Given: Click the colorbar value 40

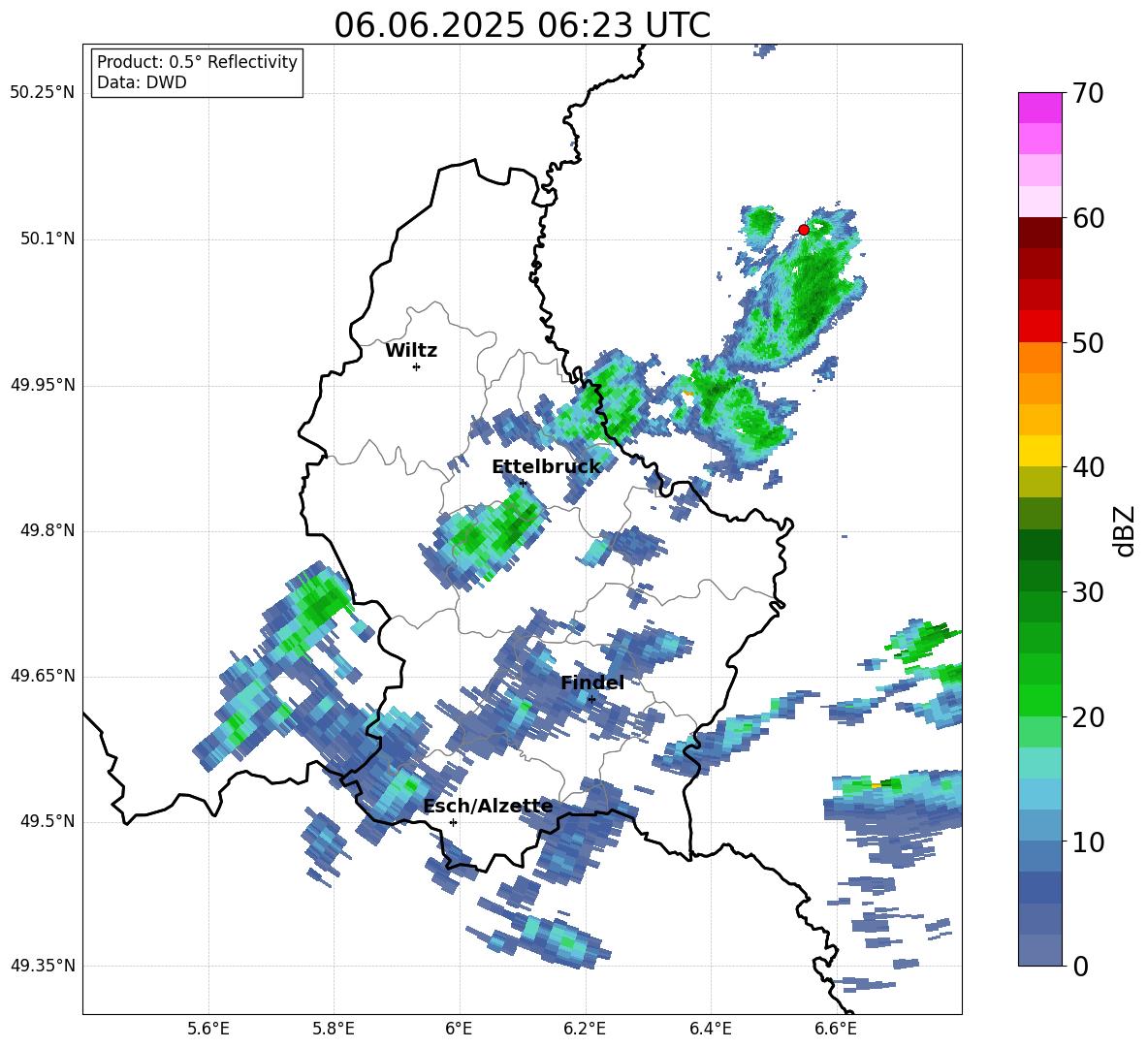Looking at the screenshot, I should click(1088, 467).
